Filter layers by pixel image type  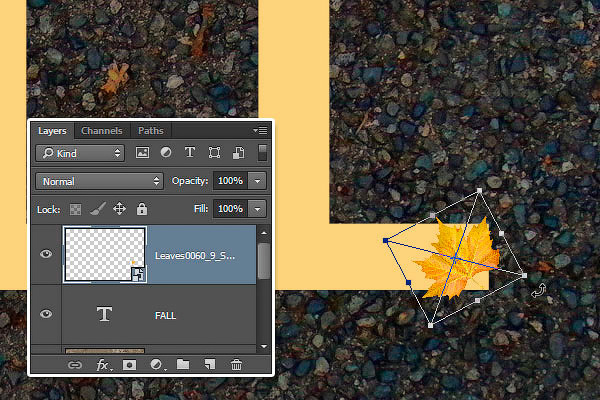coord(142,153)
